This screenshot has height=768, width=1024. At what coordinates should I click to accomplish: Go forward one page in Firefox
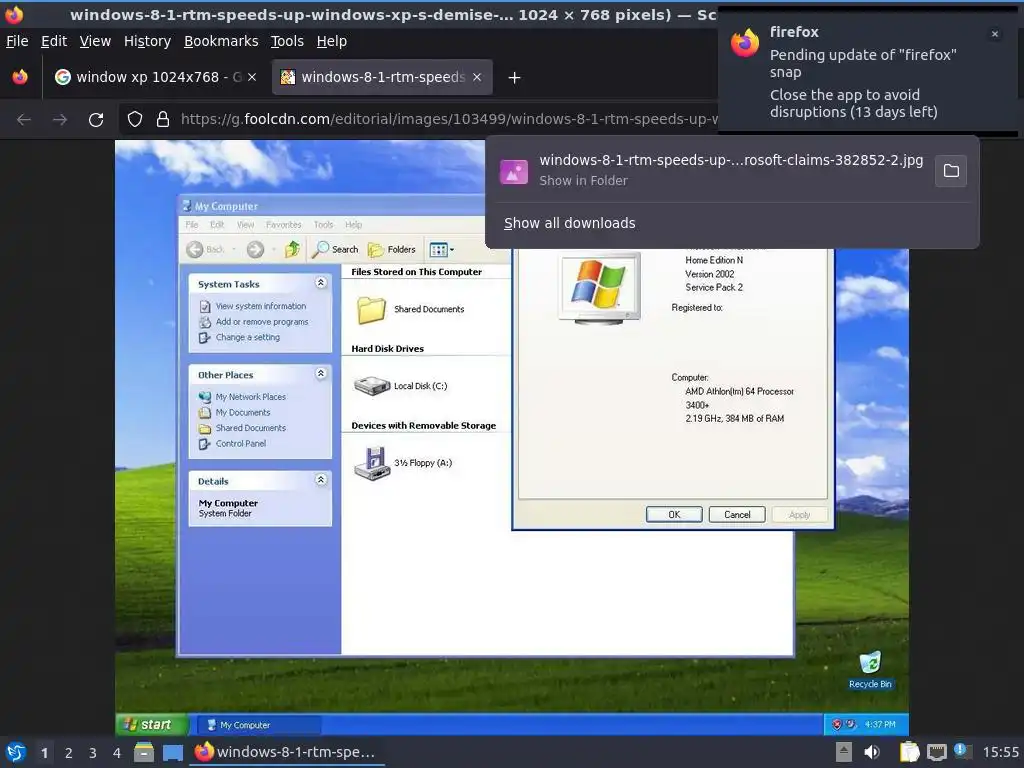[x=59, y=120]
